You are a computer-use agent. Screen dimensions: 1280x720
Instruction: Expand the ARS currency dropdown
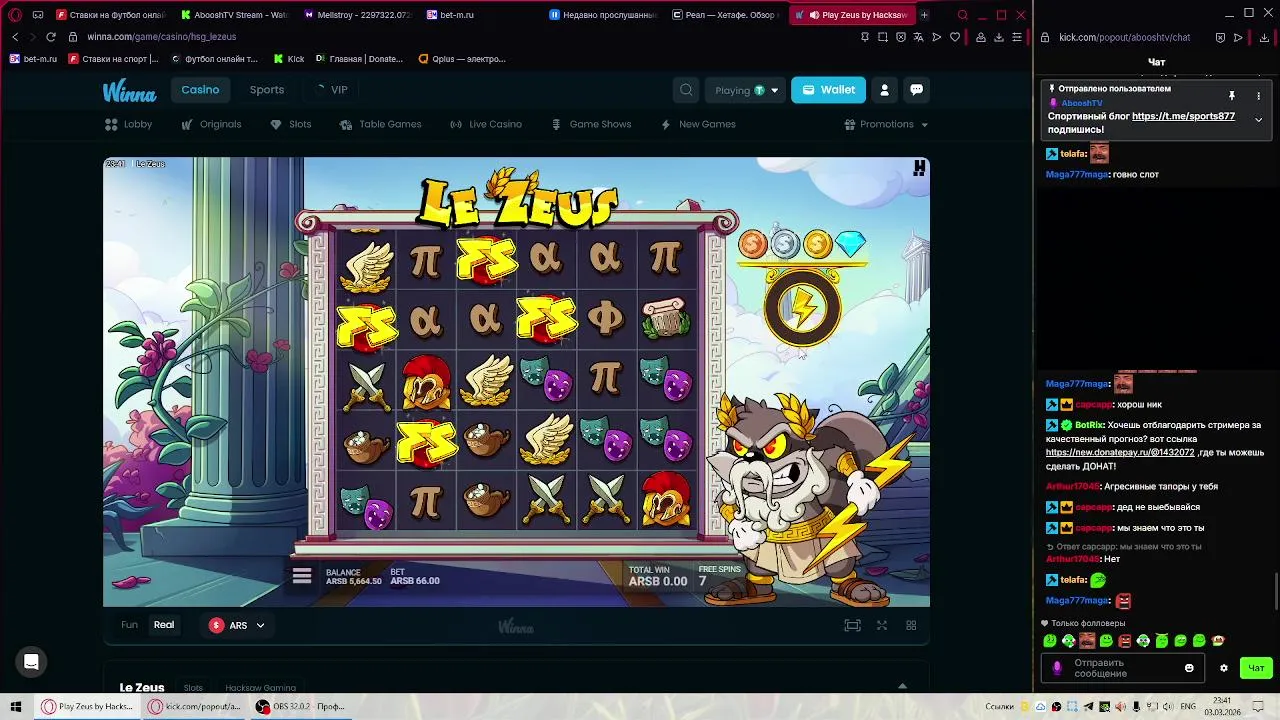point(237,625)
